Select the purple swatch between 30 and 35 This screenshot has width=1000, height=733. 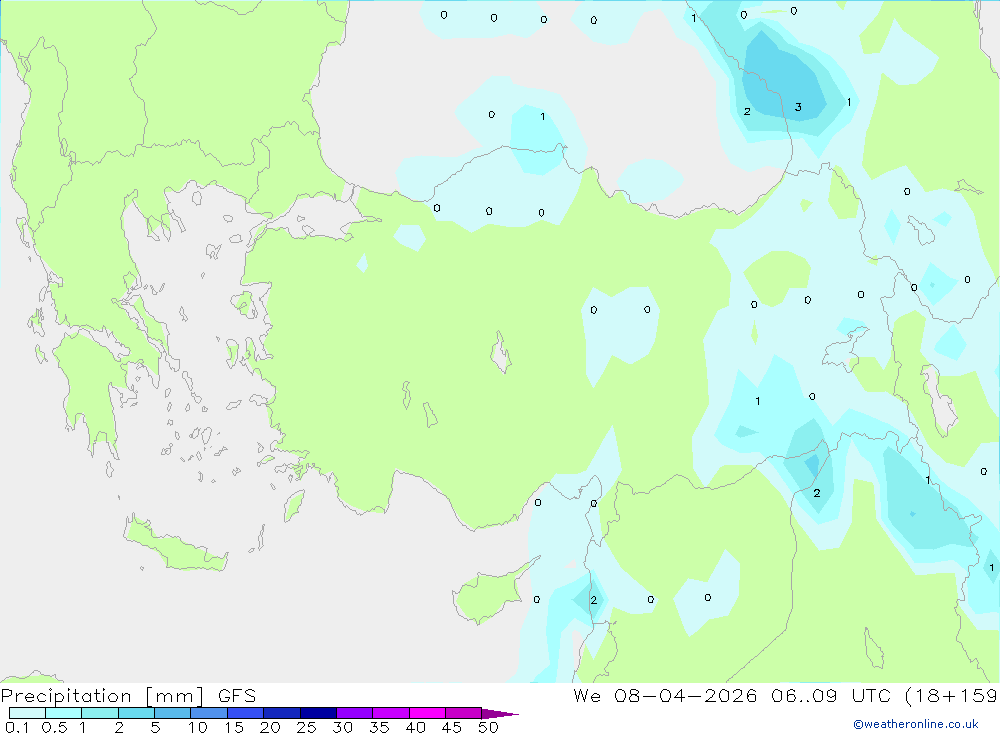point(354,713)
